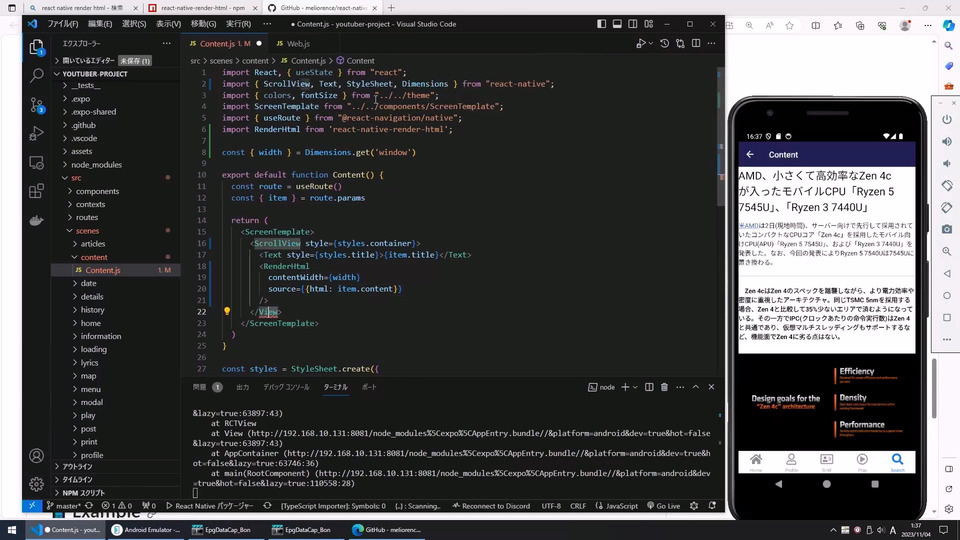960x540 pixels.
Task: Collapse the scenes folder
Action: pyautogui.click(x=87, y=231)
